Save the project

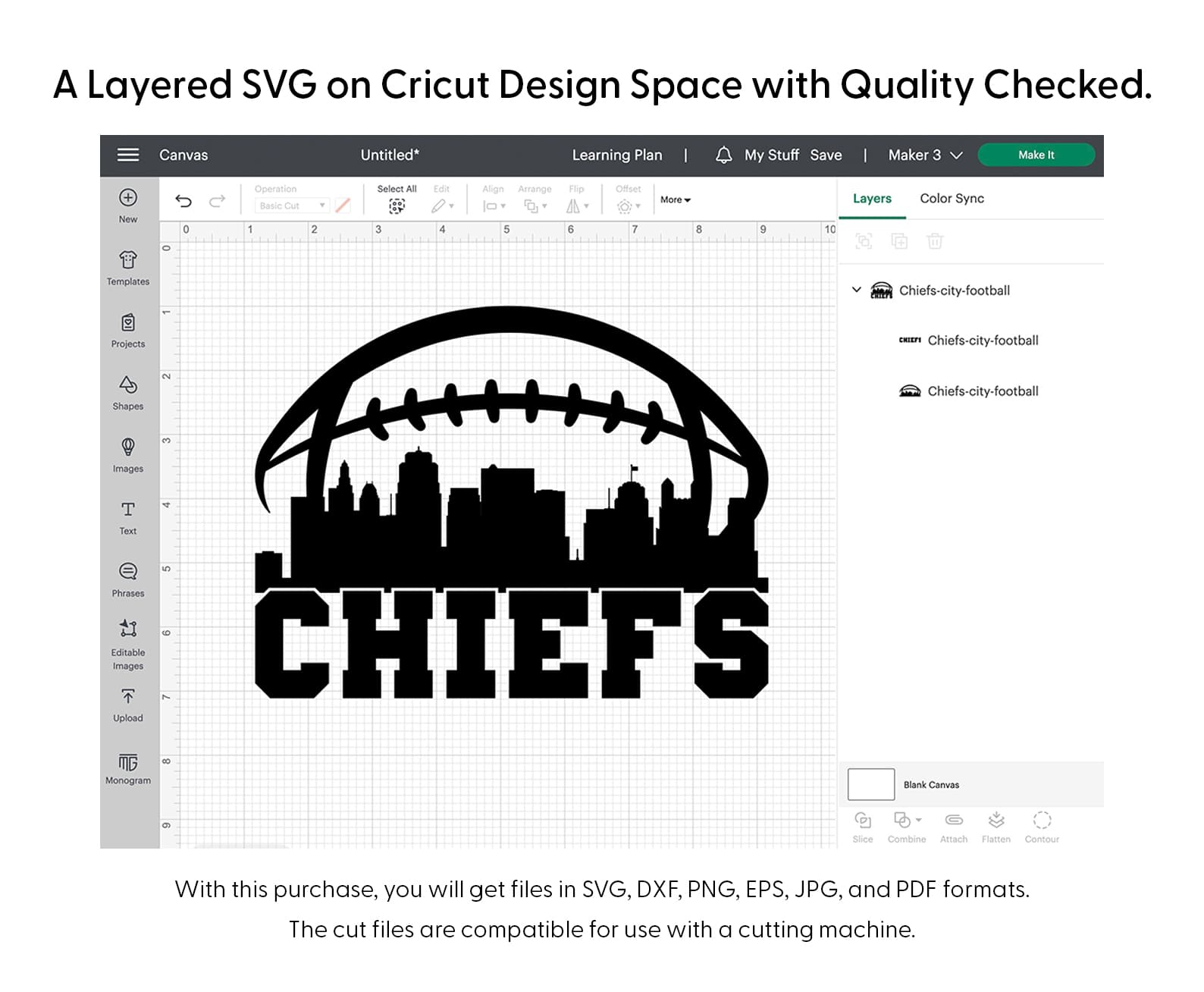click(826, 155)
